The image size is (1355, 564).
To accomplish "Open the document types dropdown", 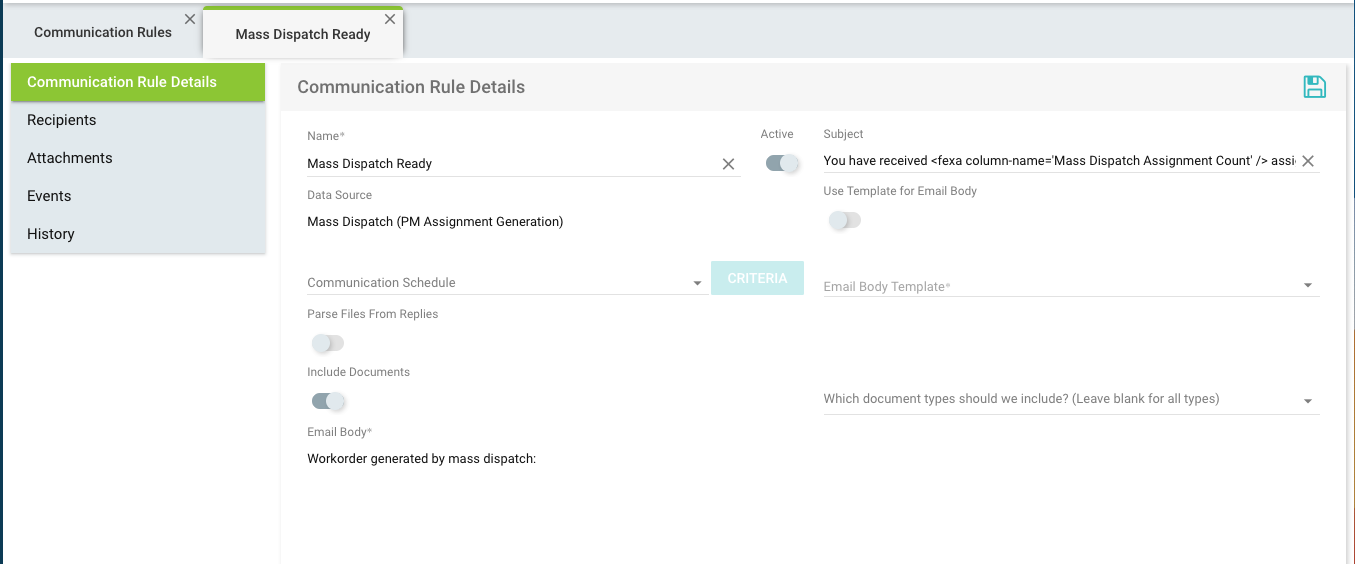I will [1070, 399].
